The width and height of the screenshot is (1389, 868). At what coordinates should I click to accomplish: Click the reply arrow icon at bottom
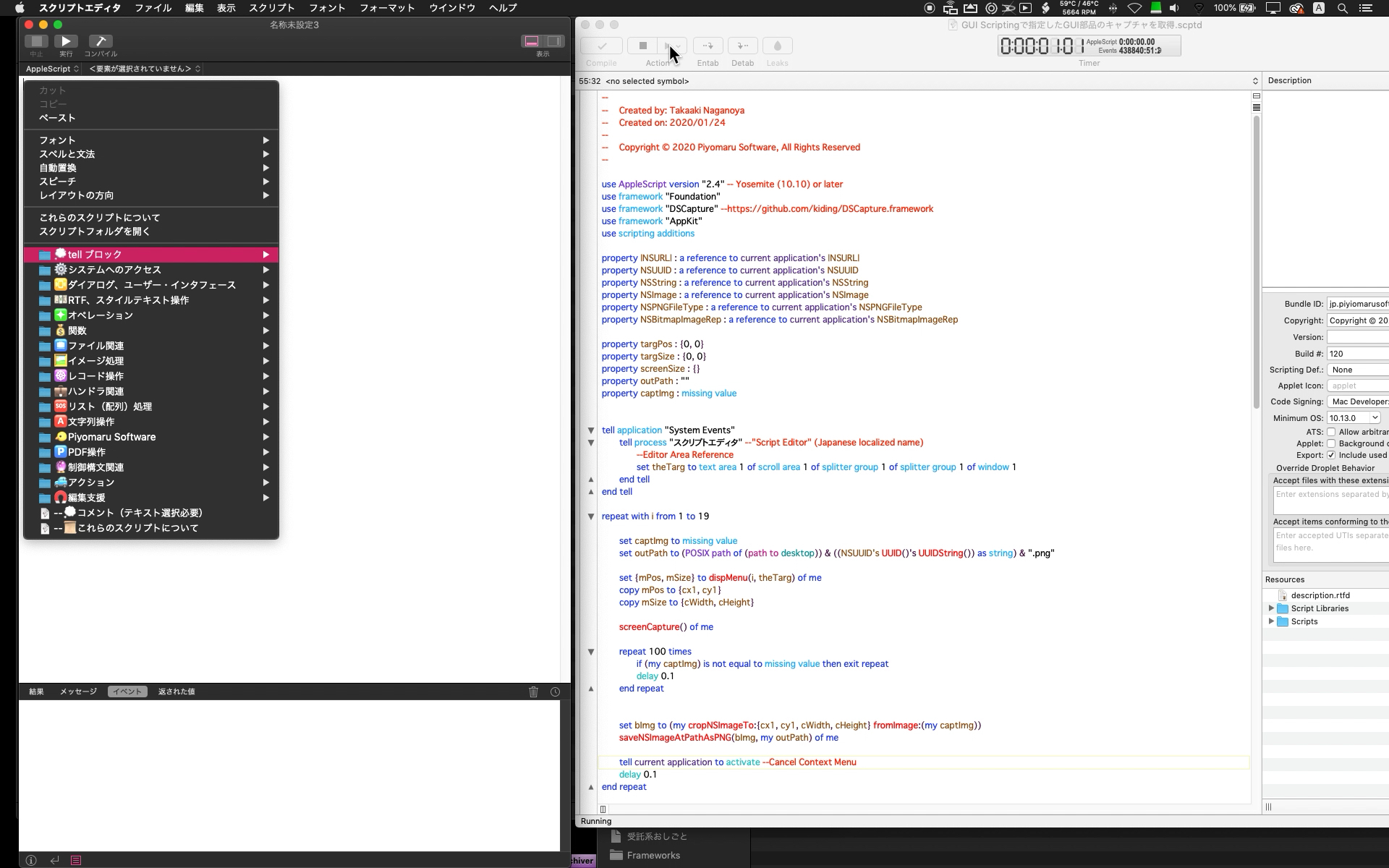point(54,860)
